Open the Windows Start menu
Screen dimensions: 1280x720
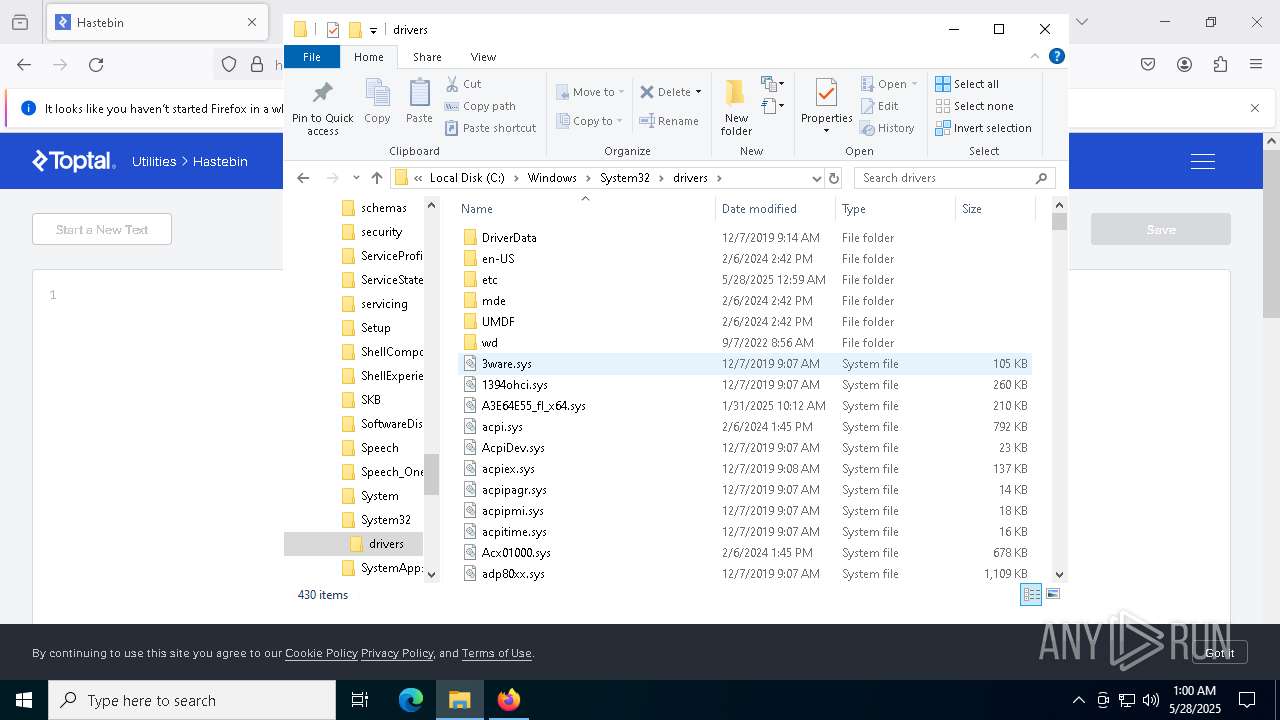[23, 700]
